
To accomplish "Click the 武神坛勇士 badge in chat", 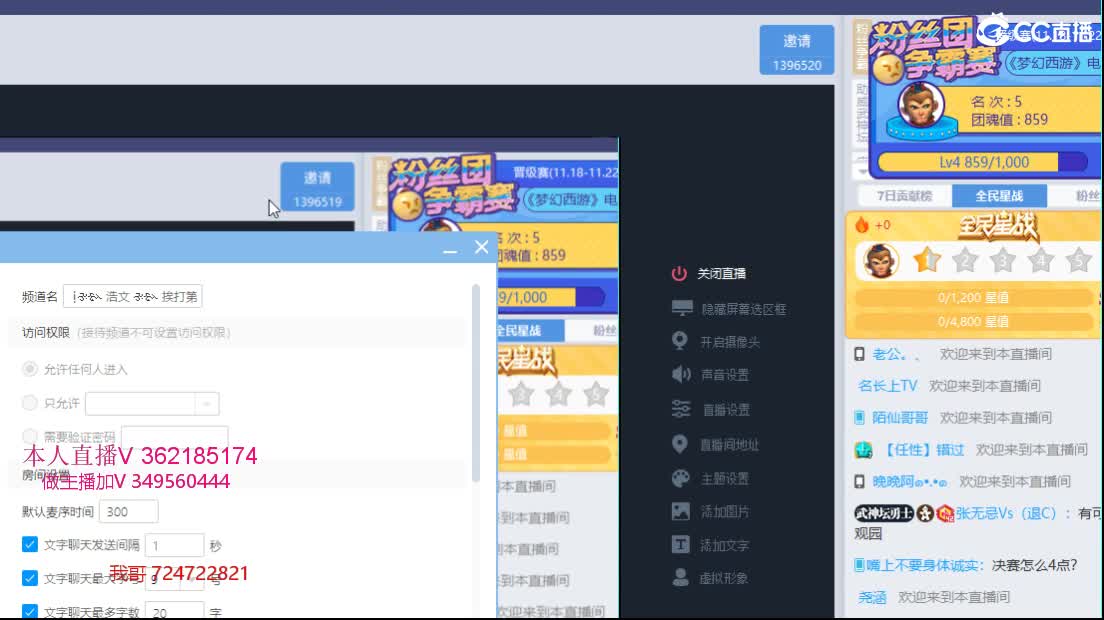I will [884, 513].
